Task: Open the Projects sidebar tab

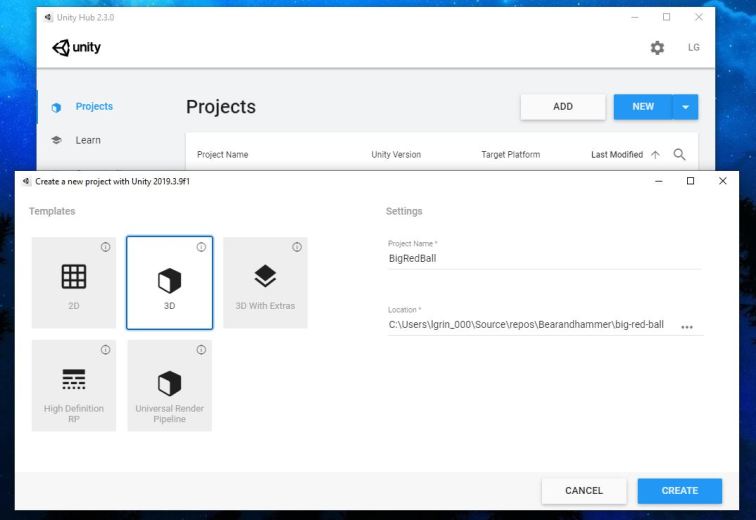Action: 94,107
